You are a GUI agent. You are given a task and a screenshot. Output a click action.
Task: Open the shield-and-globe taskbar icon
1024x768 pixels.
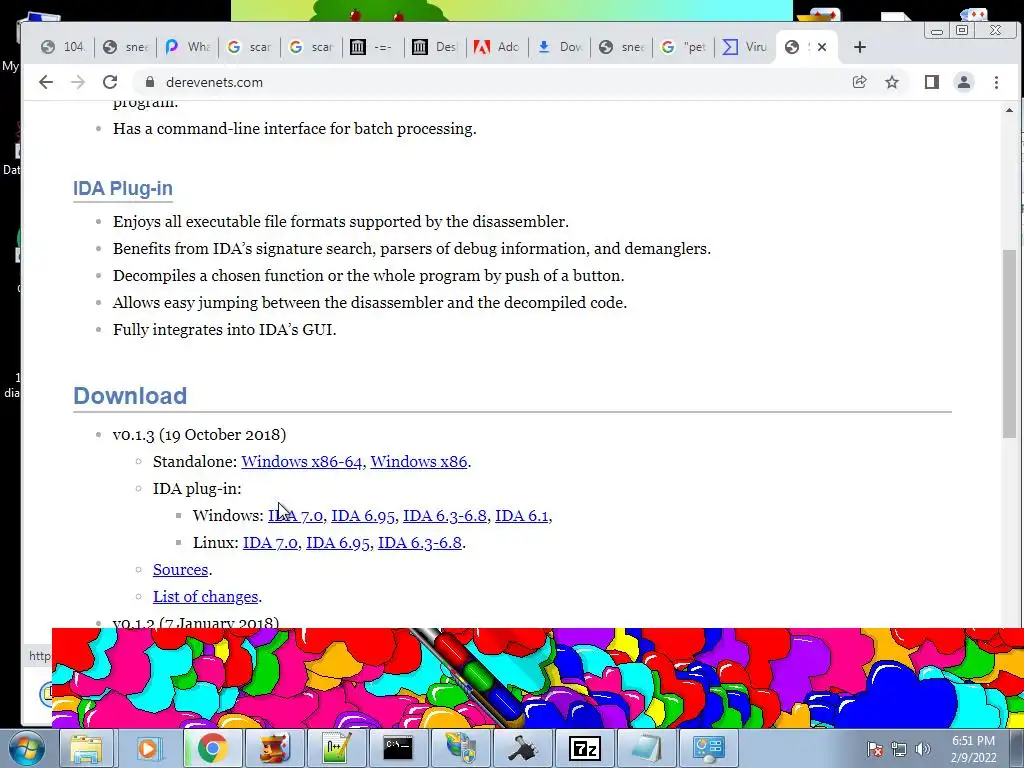pyautogui.click(x=460, y=748)
